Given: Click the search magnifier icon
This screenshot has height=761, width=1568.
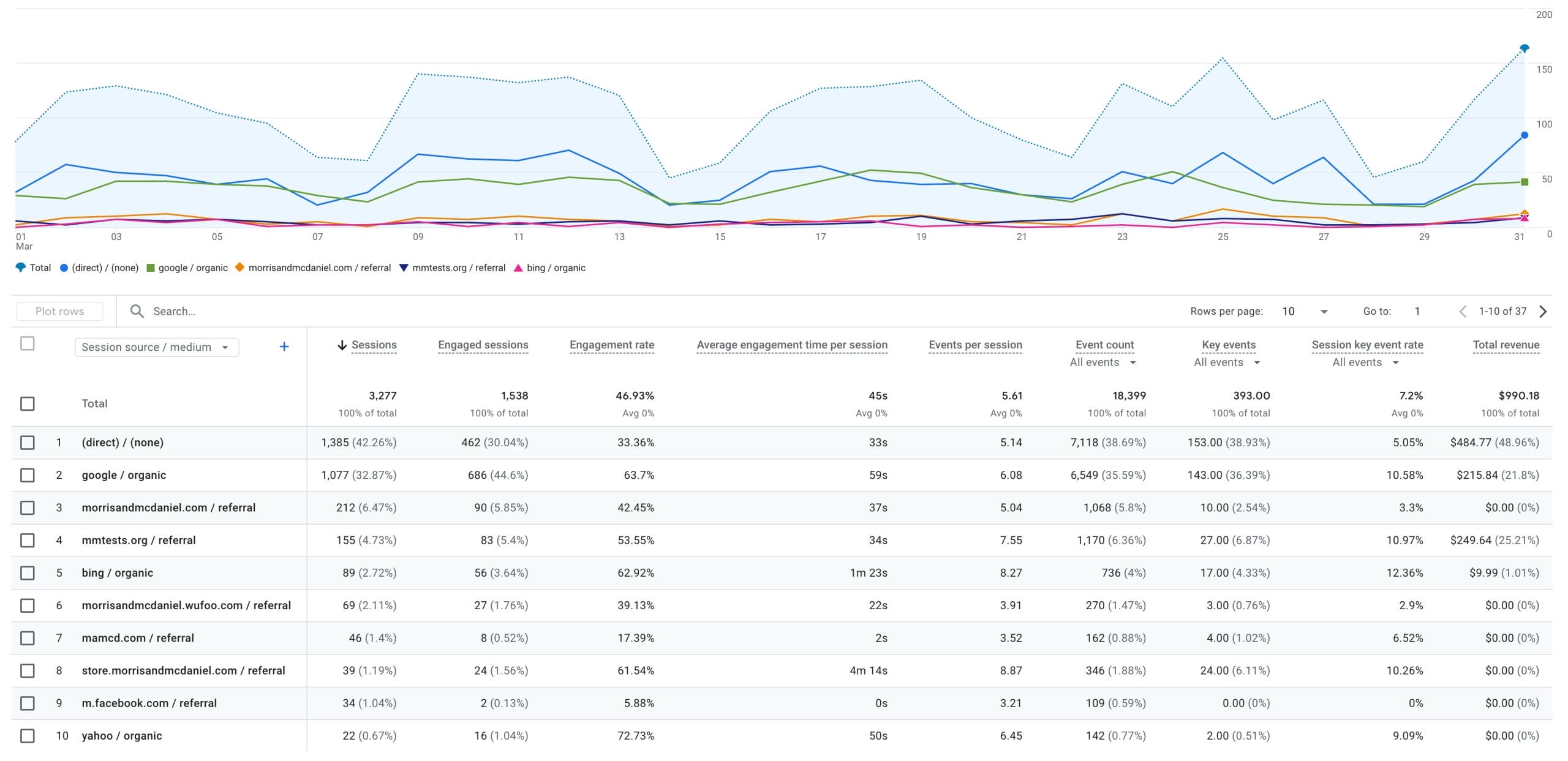Looking at the screenshot, I should point(137,311).
